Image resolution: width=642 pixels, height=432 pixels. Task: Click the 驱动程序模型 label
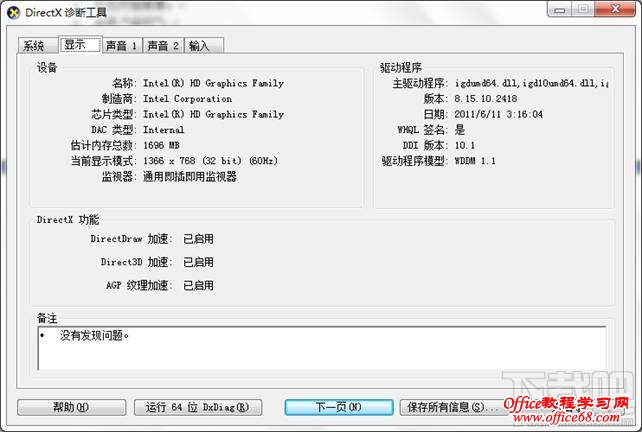tap(415, 161)
